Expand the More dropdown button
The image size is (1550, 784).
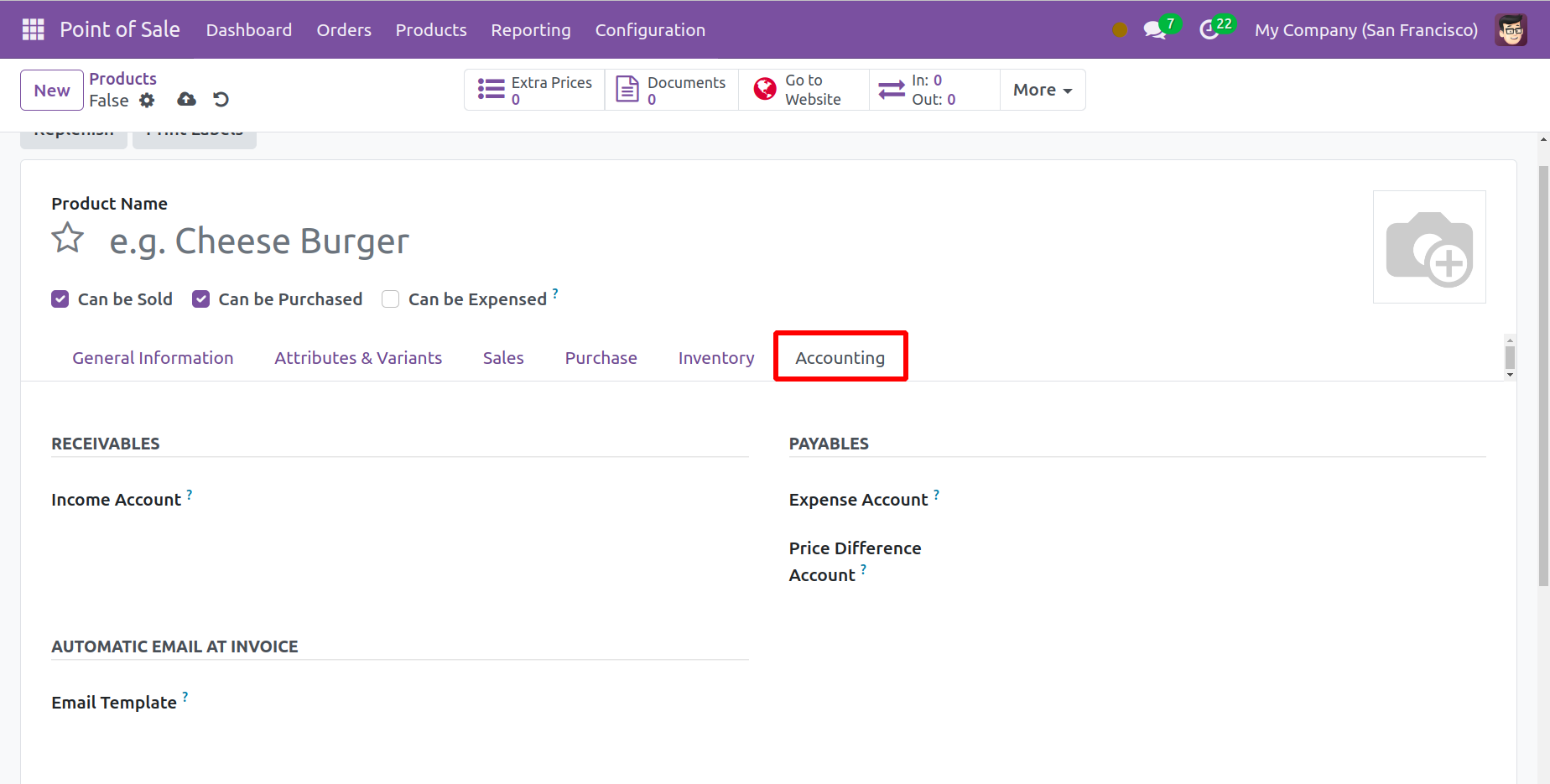[x=1042, y=90]
